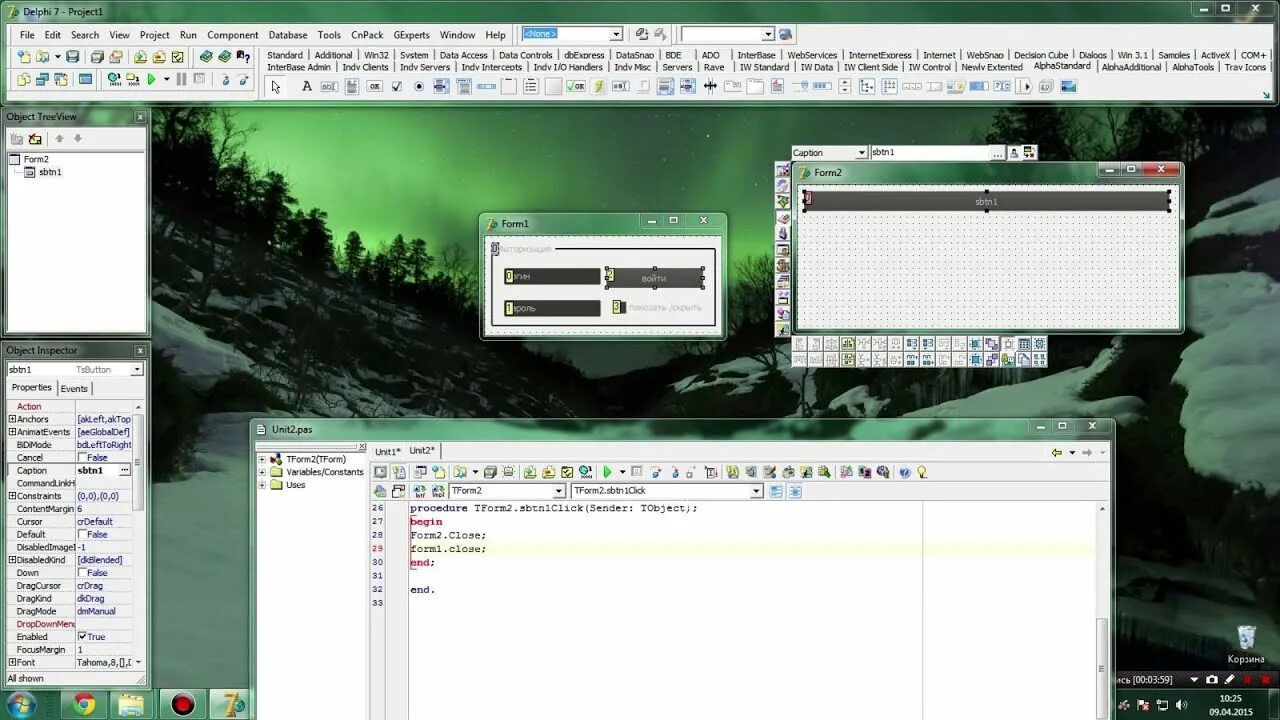Click move up arrow in Object TreeView
The height and width of the screenshot is (720, 1280).
click(x=59, y=139)
